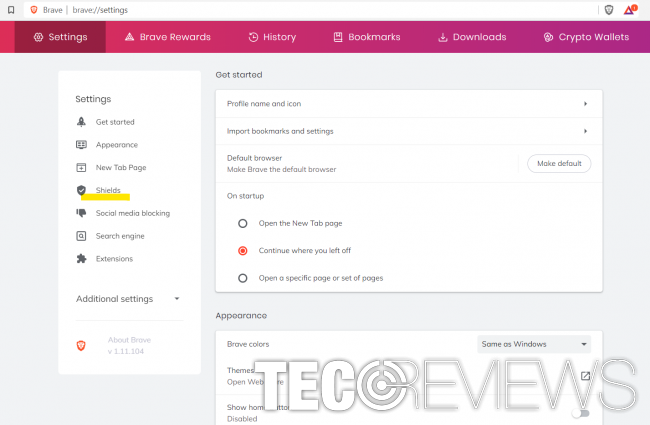Click the Crypto Wallets icon in nav
The width and height of the screenshot is (650, 425).
pos(548,37)
